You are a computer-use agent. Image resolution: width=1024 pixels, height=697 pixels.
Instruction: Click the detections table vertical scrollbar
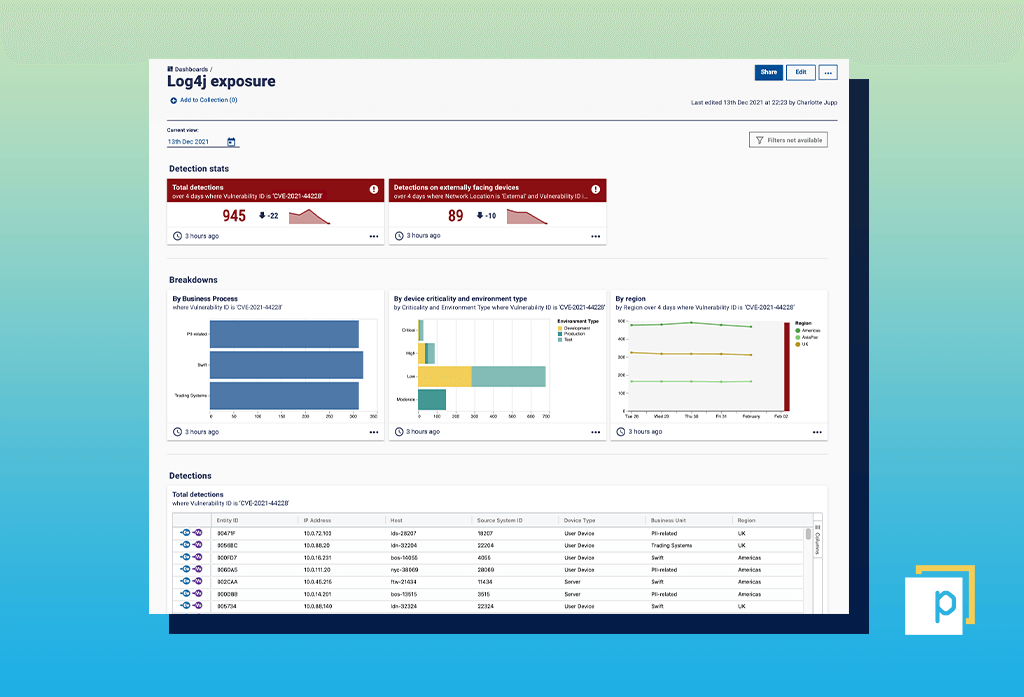coord(808,534)
